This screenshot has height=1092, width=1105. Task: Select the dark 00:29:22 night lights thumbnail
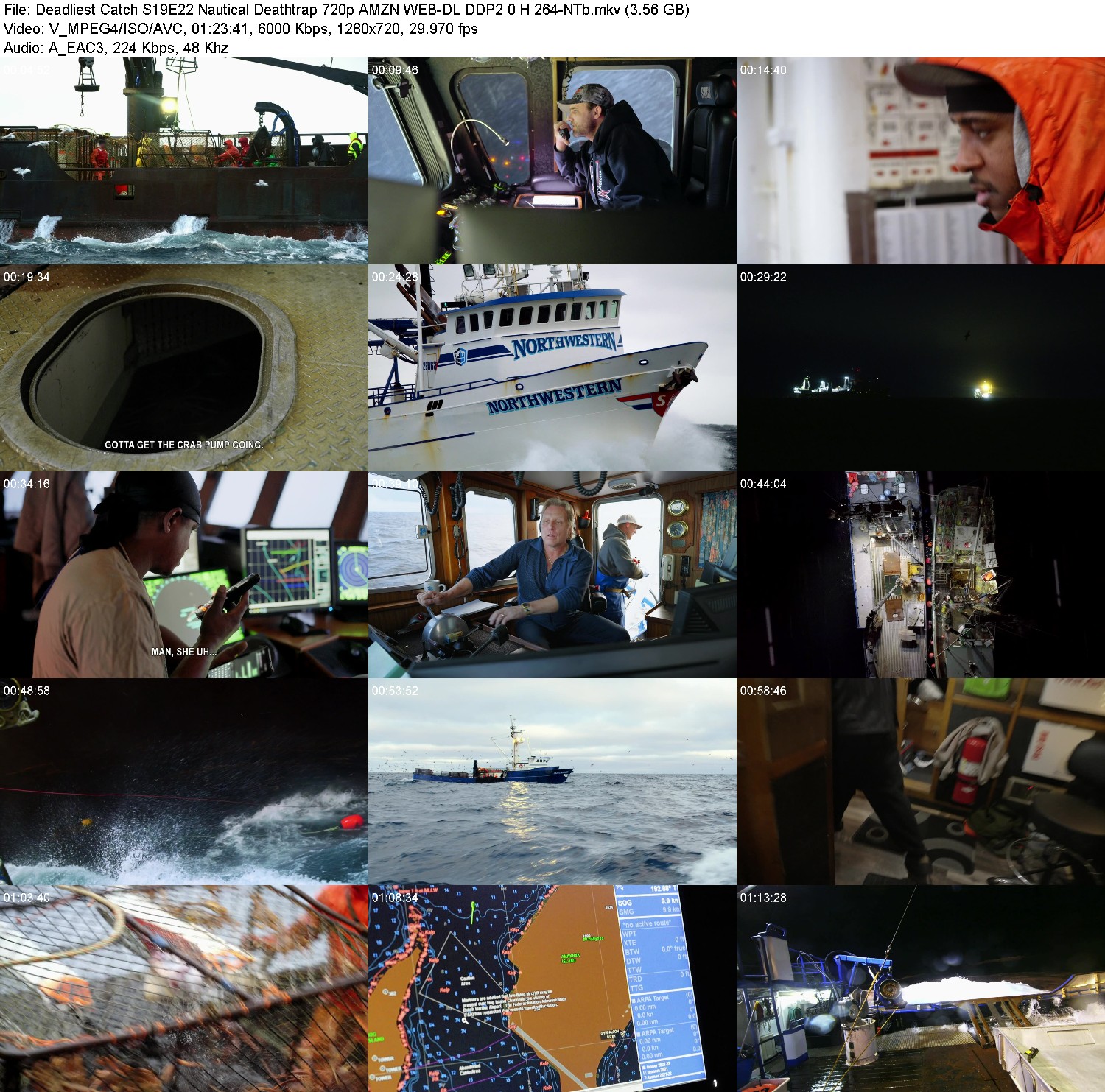921,367
